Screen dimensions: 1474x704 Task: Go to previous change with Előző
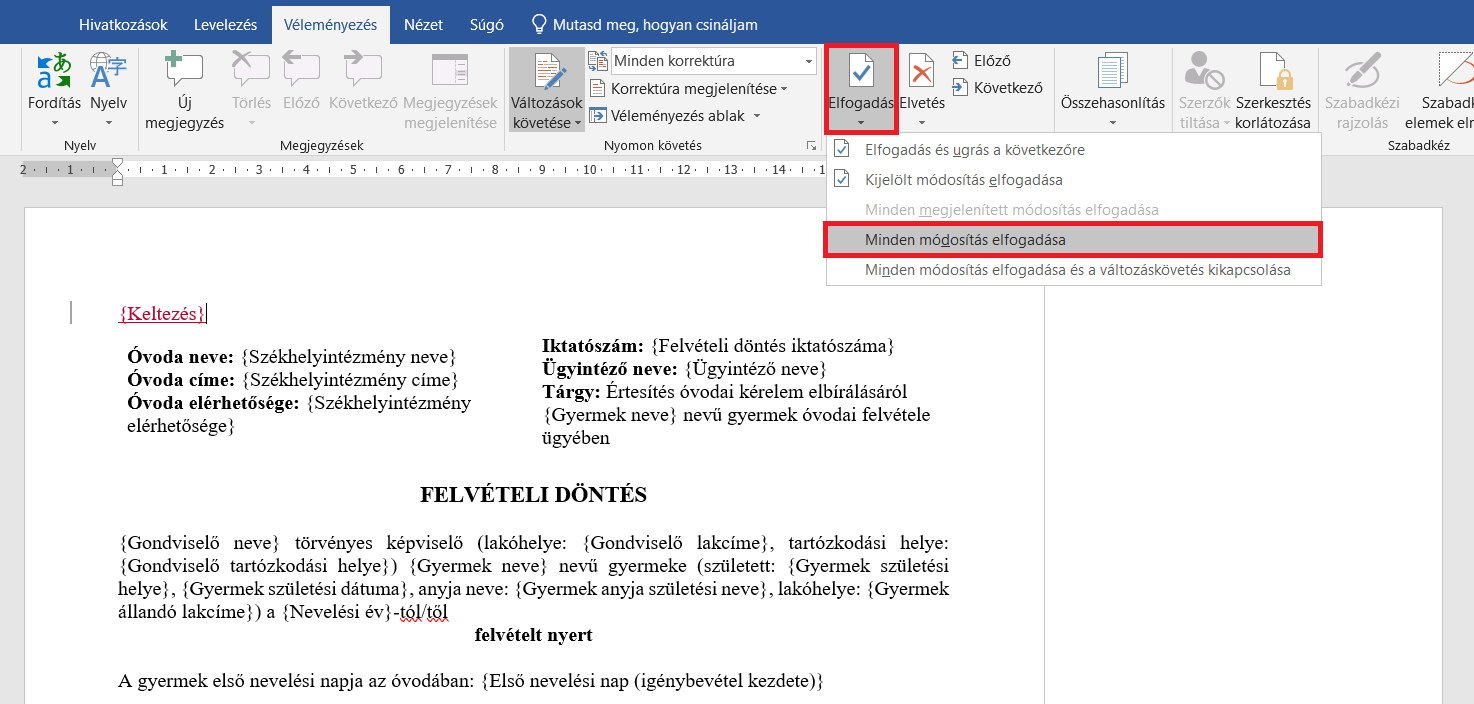click(980, 61)
